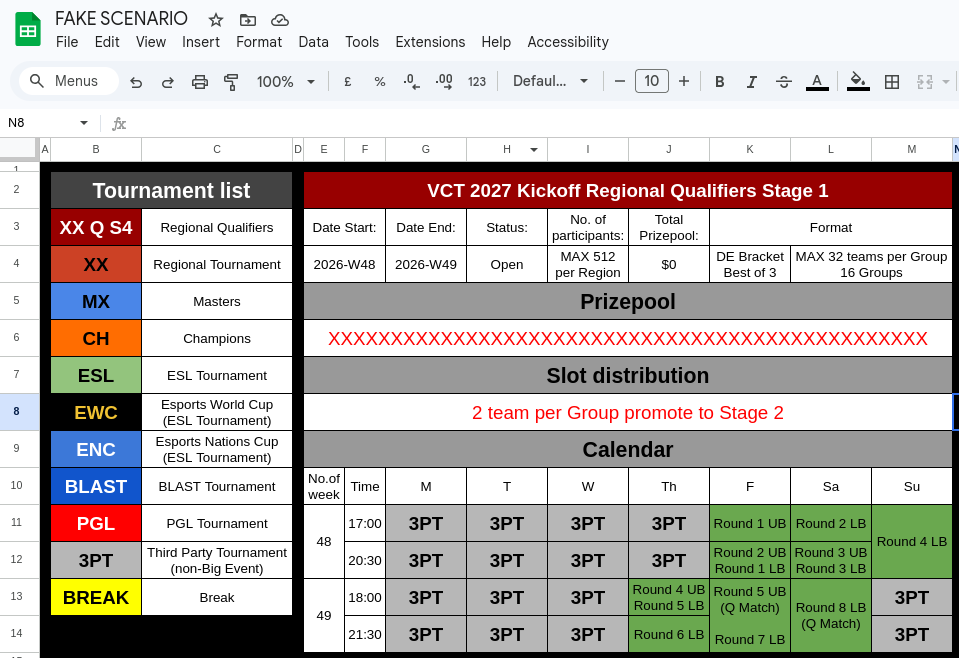The height and width of the screenshot is (658, 959).
Task: Open the File menu
Action: click(x=67, y=42)
